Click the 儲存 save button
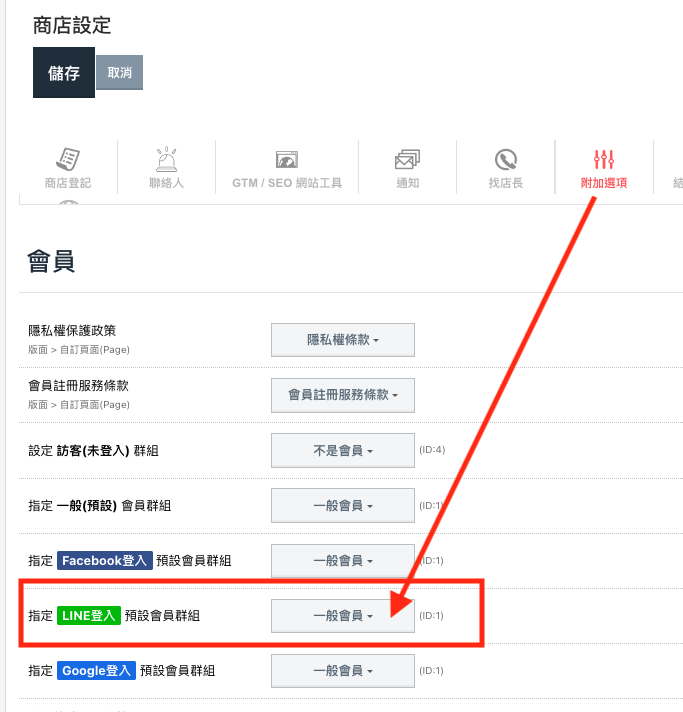This screenshot has height=712, width=683. tap(64, 73)
